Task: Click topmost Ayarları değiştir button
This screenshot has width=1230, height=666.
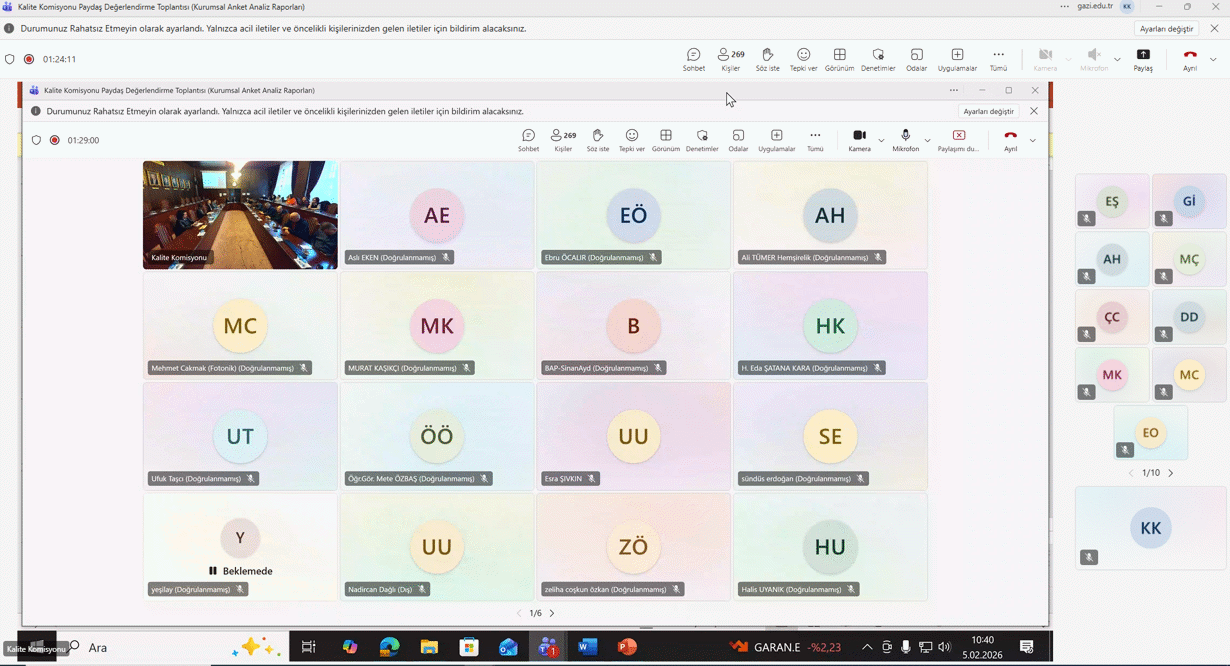Action: (1167, 29)
